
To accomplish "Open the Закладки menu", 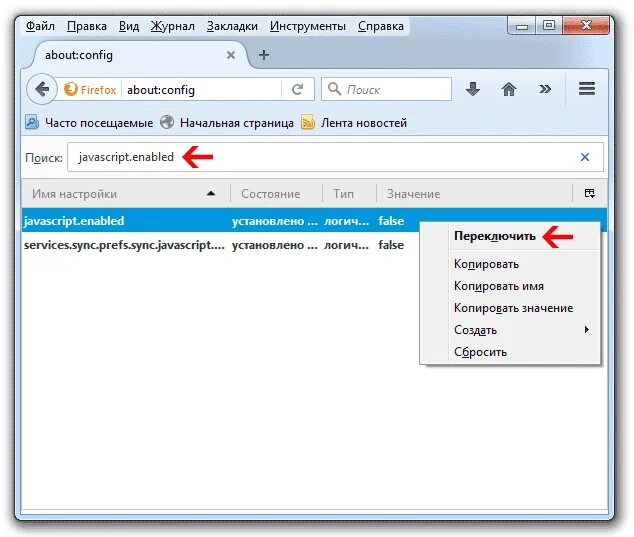I will tap(232, 26).
